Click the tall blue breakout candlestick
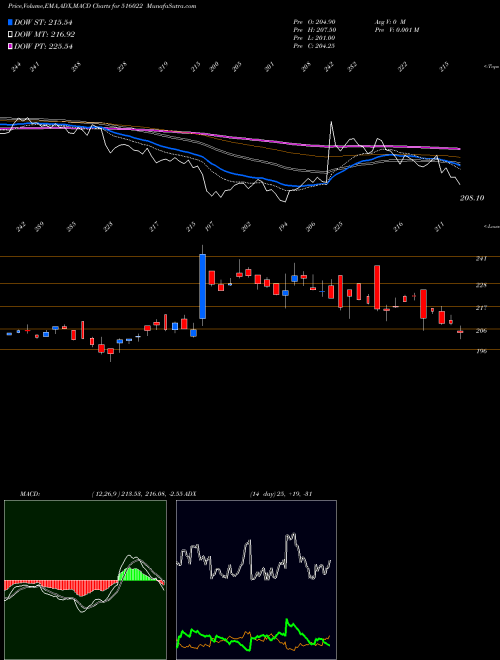This screenshot has width=500, height=660. (x=202, y=287)
